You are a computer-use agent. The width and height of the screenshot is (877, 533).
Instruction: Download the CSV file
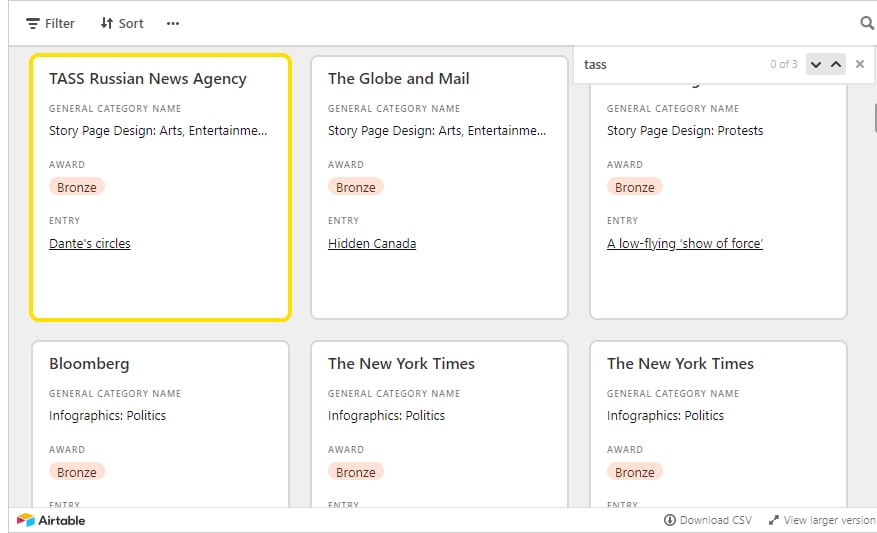708,521
